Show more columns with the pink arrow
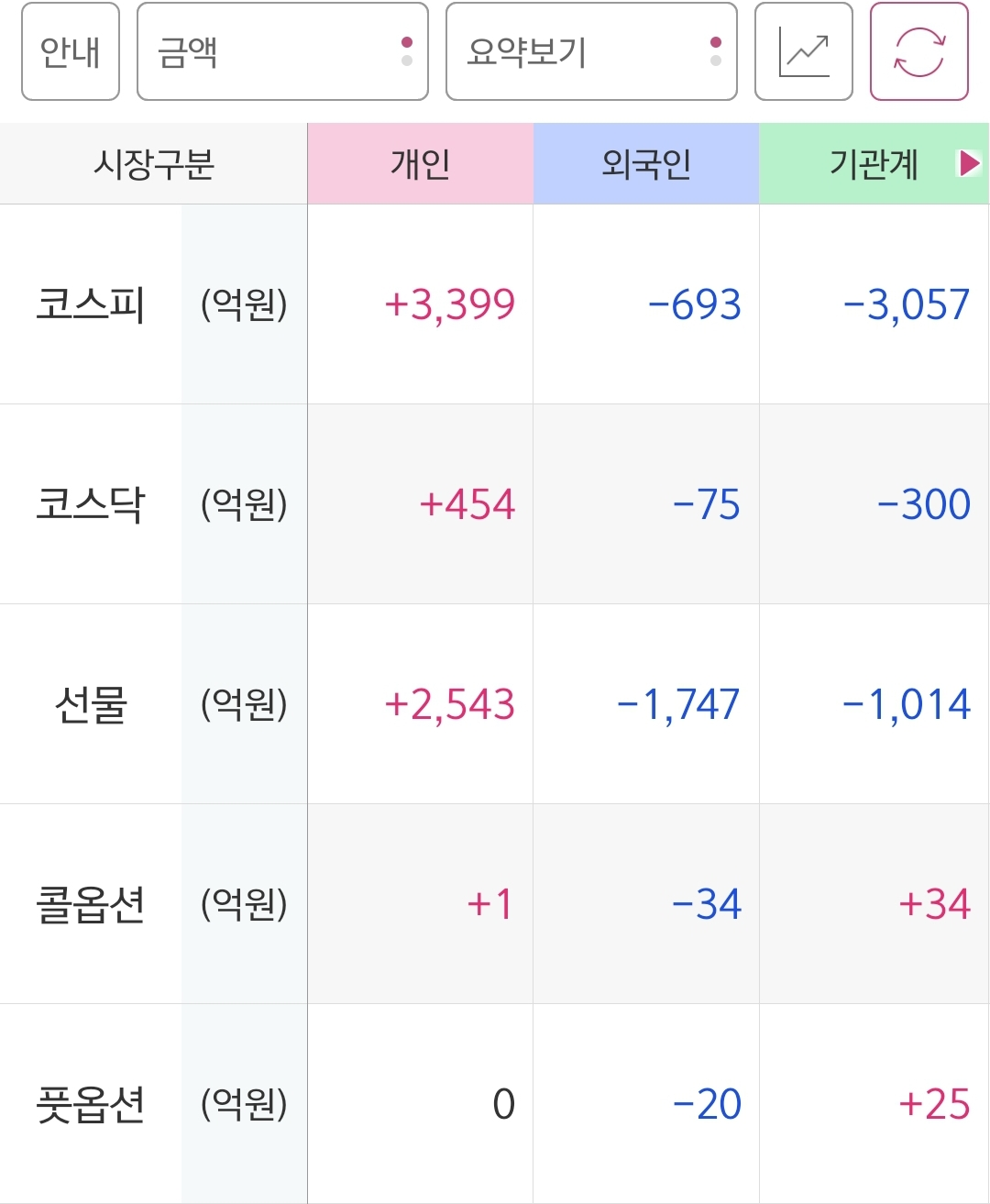 tap(968, 163)
